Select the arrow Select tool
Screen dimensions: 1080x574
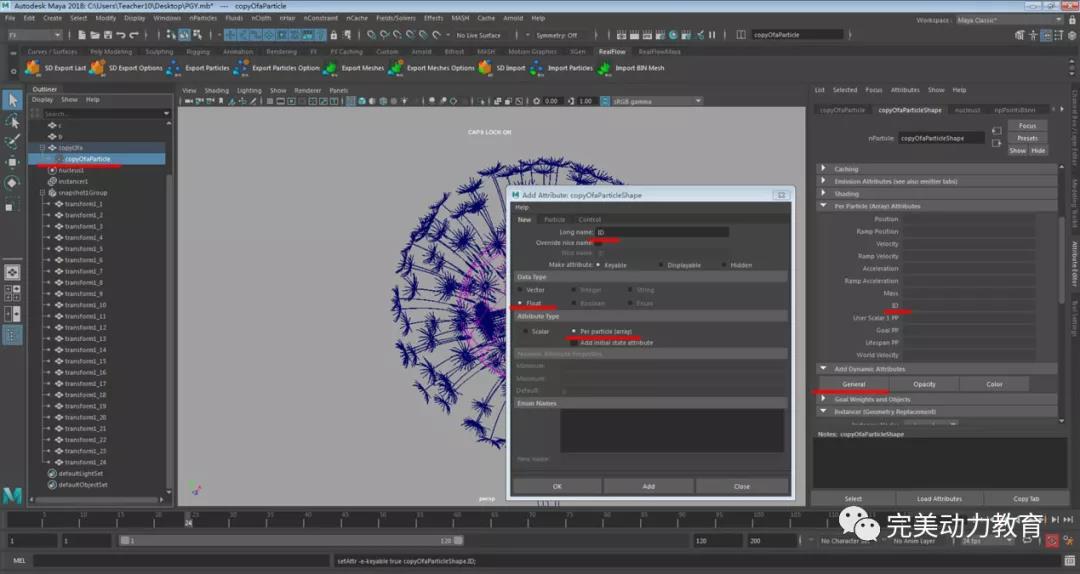[12, 100]
